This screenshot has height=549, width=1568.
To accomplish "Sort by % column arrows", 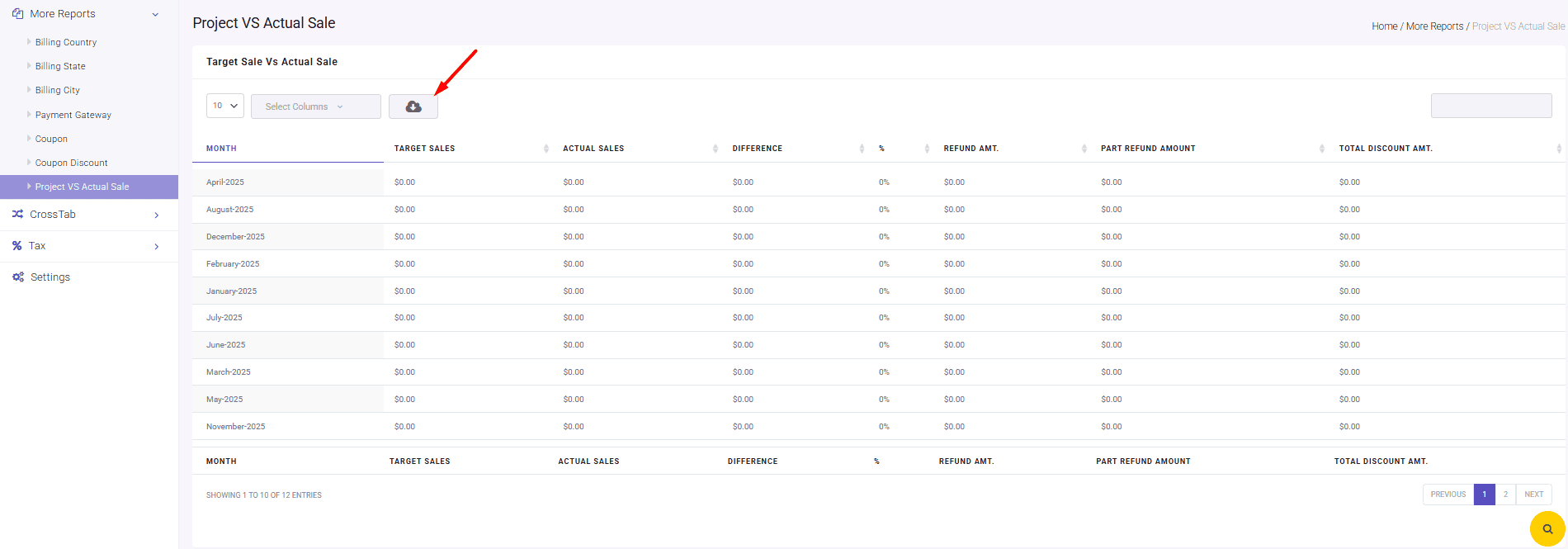I will point(927,149).
